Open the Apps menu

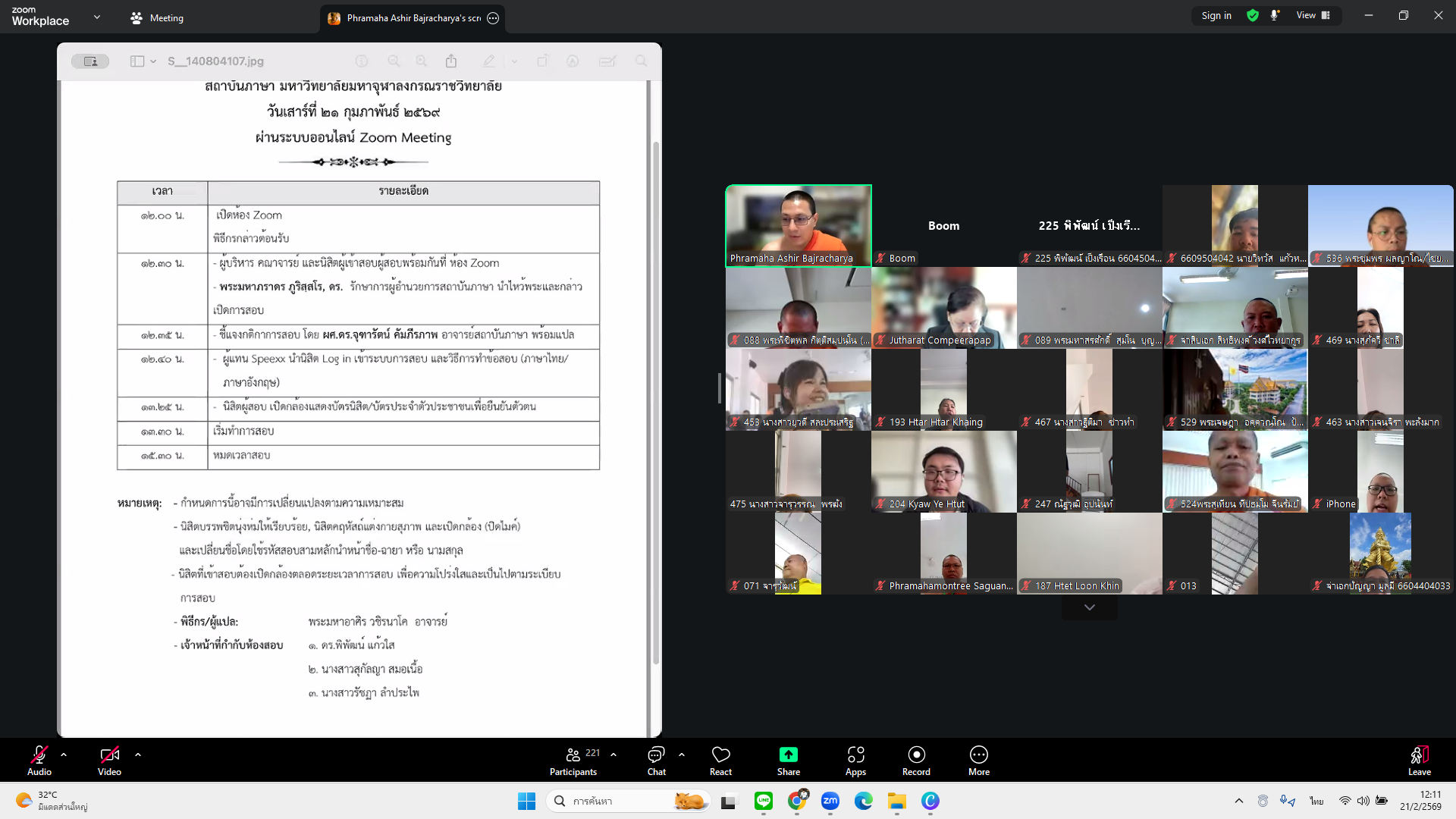855,755
